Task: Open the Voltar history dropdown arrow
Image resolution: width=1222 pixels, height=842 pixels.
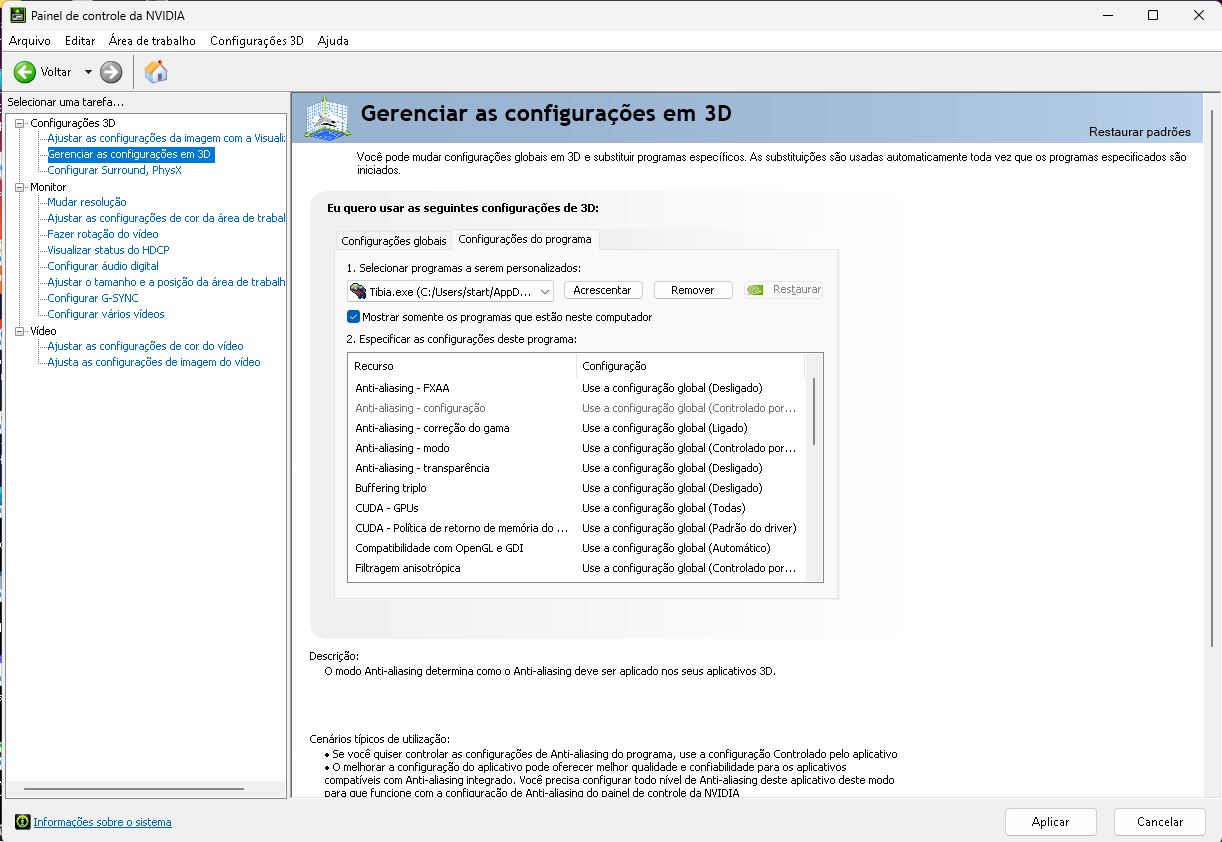Action: coord(88,72)
